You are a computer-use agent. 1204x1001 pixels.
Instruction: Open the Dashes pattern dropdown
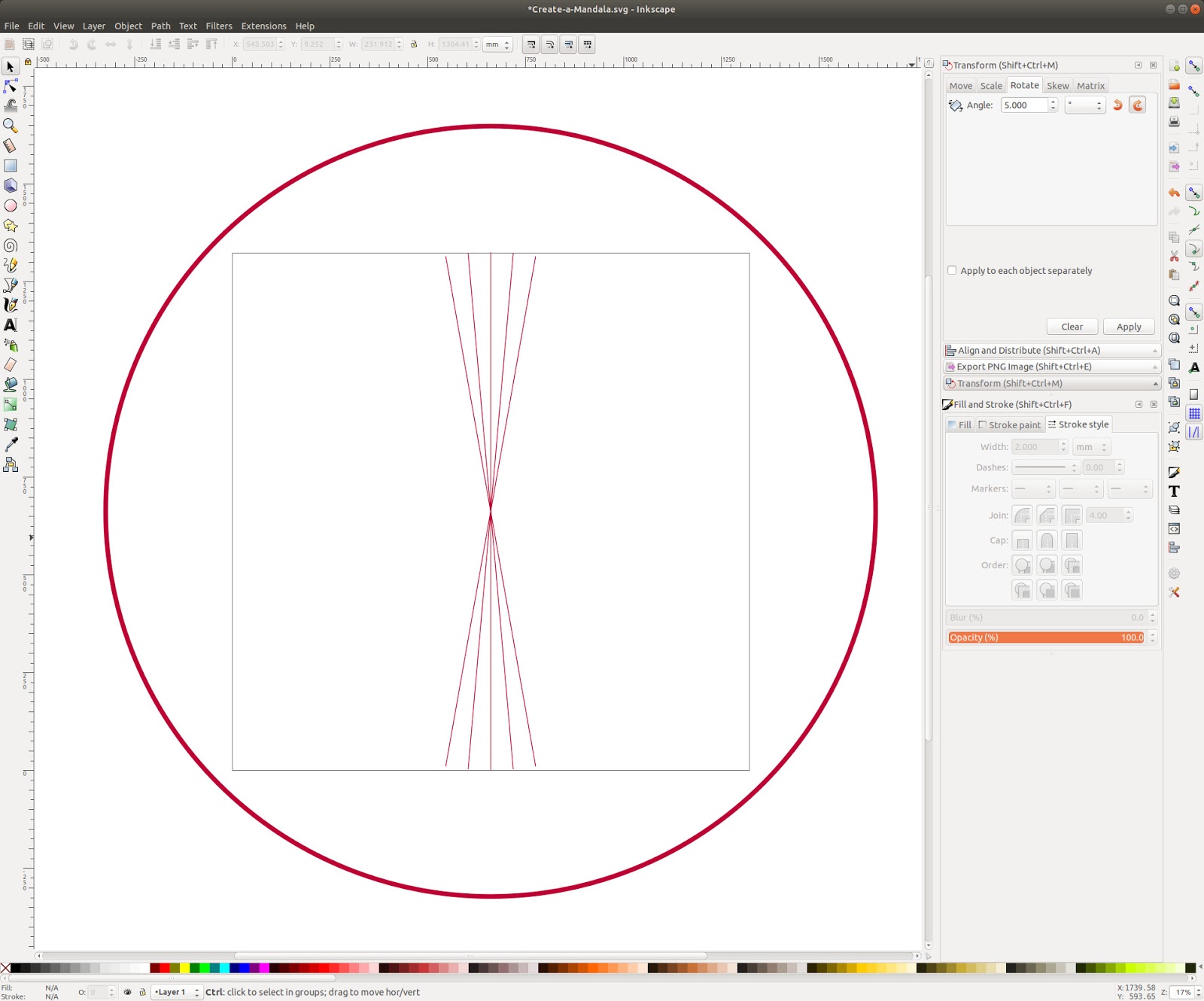tap(1046, 467)
